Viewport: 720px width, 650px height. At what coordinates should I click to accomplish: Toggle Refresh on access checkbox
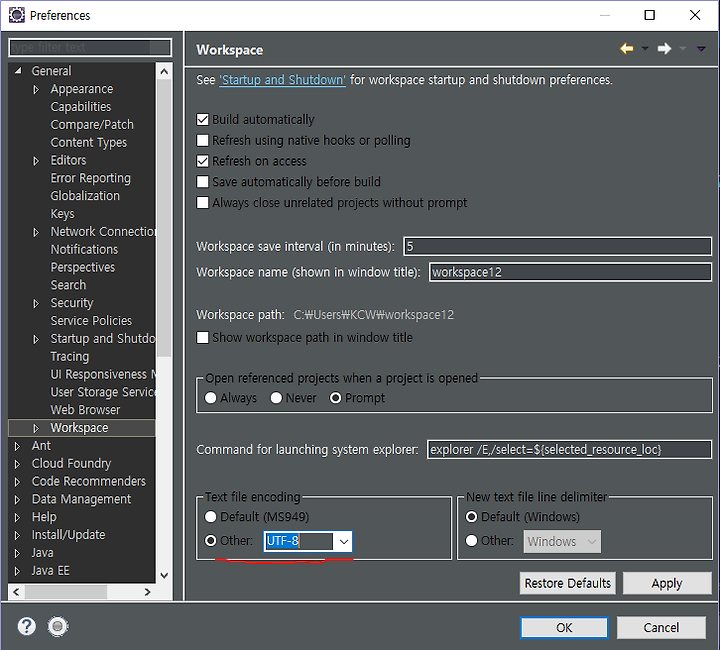point(202,161)
